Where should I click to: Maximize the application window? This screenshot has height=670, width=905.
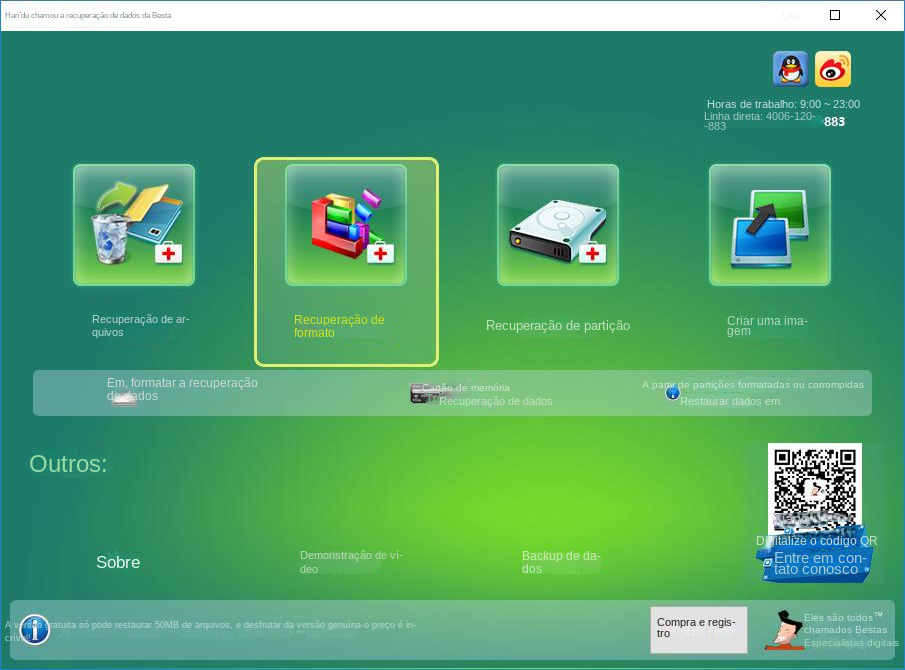click(835, 15)
